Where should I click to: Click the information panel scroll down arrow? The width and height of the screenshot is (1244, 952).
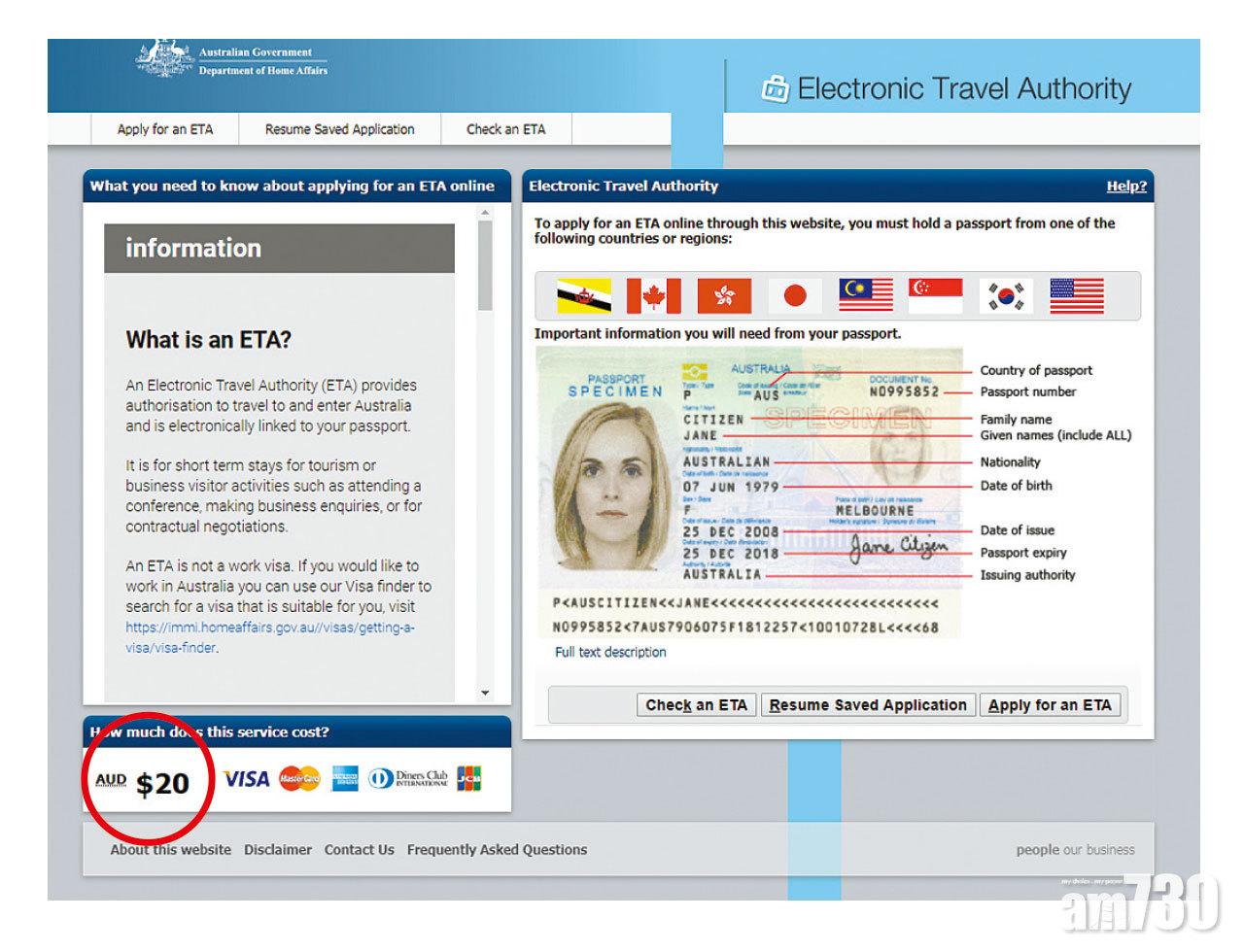[485, 693]
